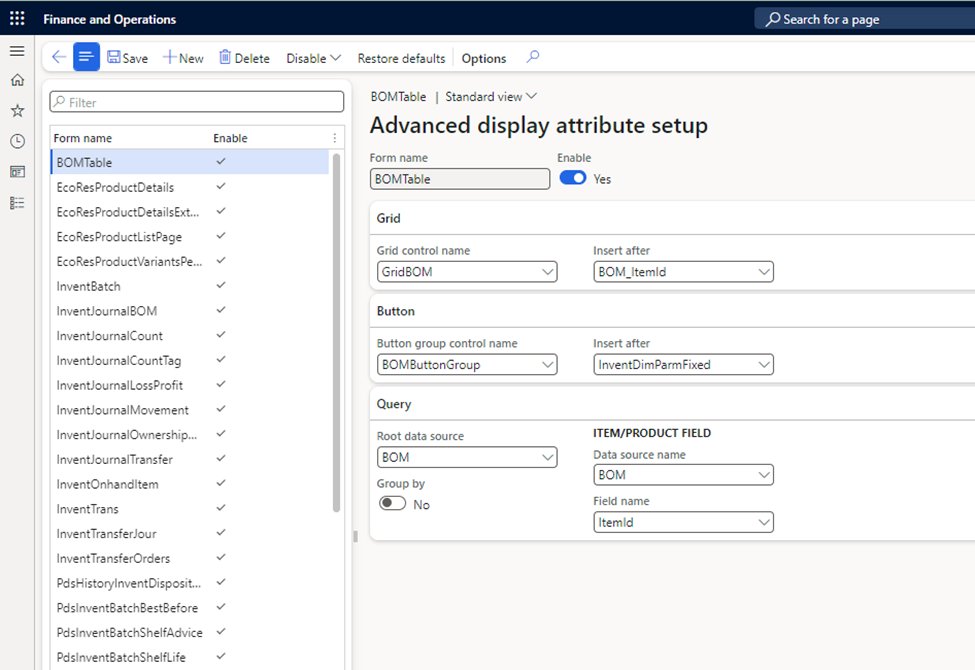Click the pane splitter handle
Viewport: 975px width, 670px height.
[x=355, y=536]
